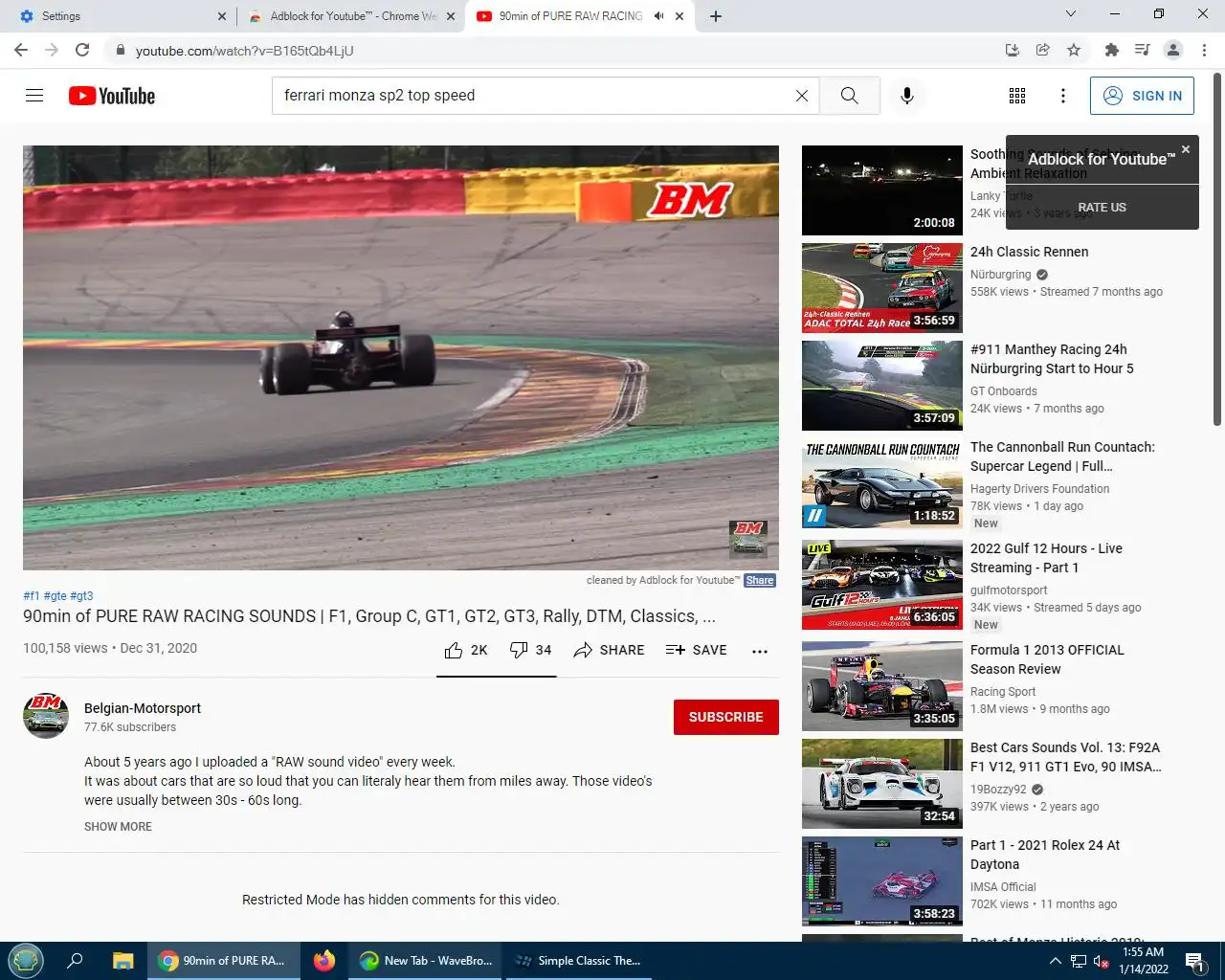This screenshot has width=1225, height=980.
Task: Start voice search with microphone
Action: (907, 96)
